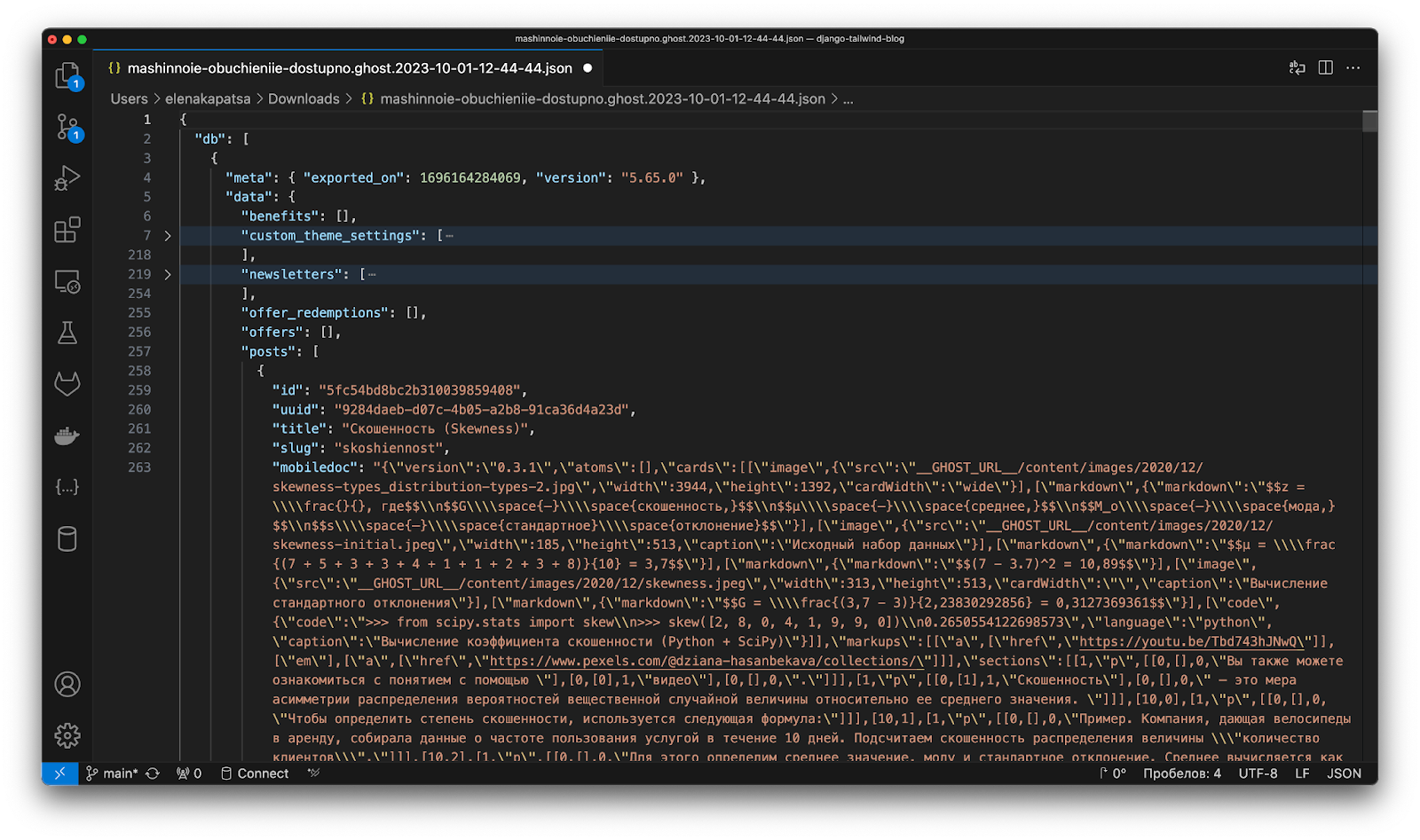1420x840 pixels.
Task: Click the main* branch in status bar
Action: click(x=113, y=773)
